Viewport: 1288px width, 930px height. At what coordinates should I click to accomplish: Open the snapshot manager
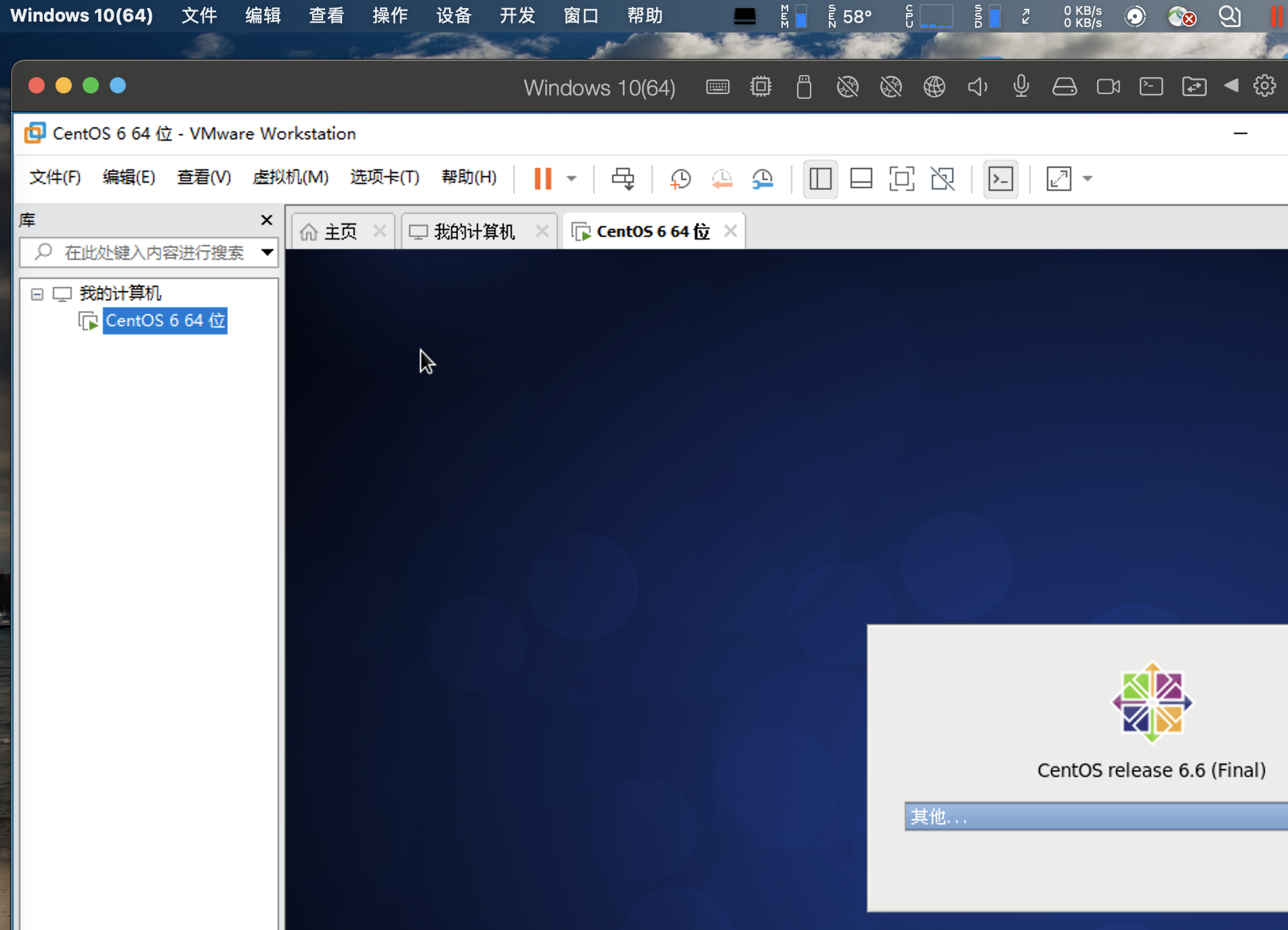[763, 179]
